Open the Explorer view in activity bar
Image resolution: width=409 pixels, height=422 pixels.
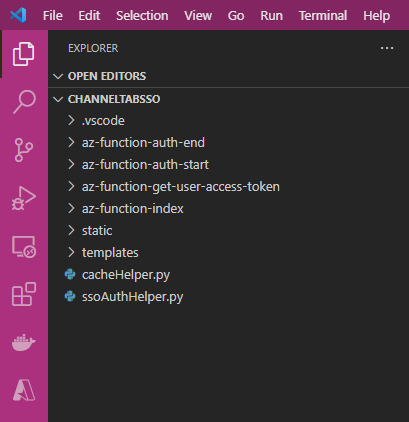pyautogui.click(x=24, y=54)
